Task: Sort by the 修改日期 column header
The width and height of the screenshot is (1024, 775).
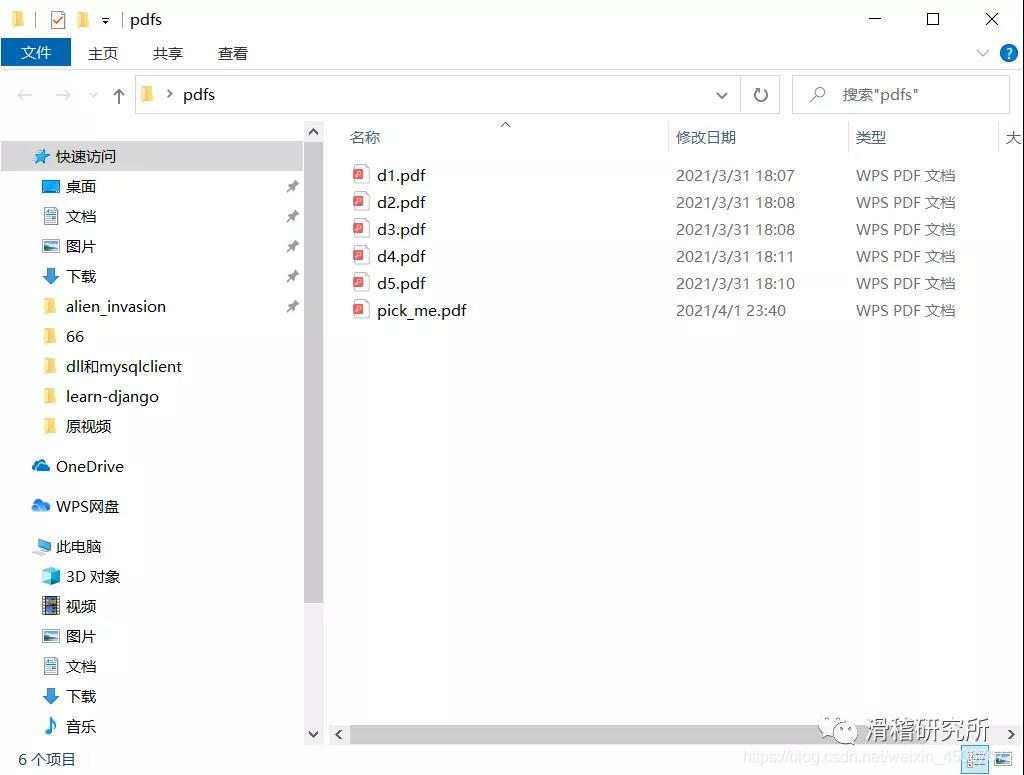Action: coord(705,137)
